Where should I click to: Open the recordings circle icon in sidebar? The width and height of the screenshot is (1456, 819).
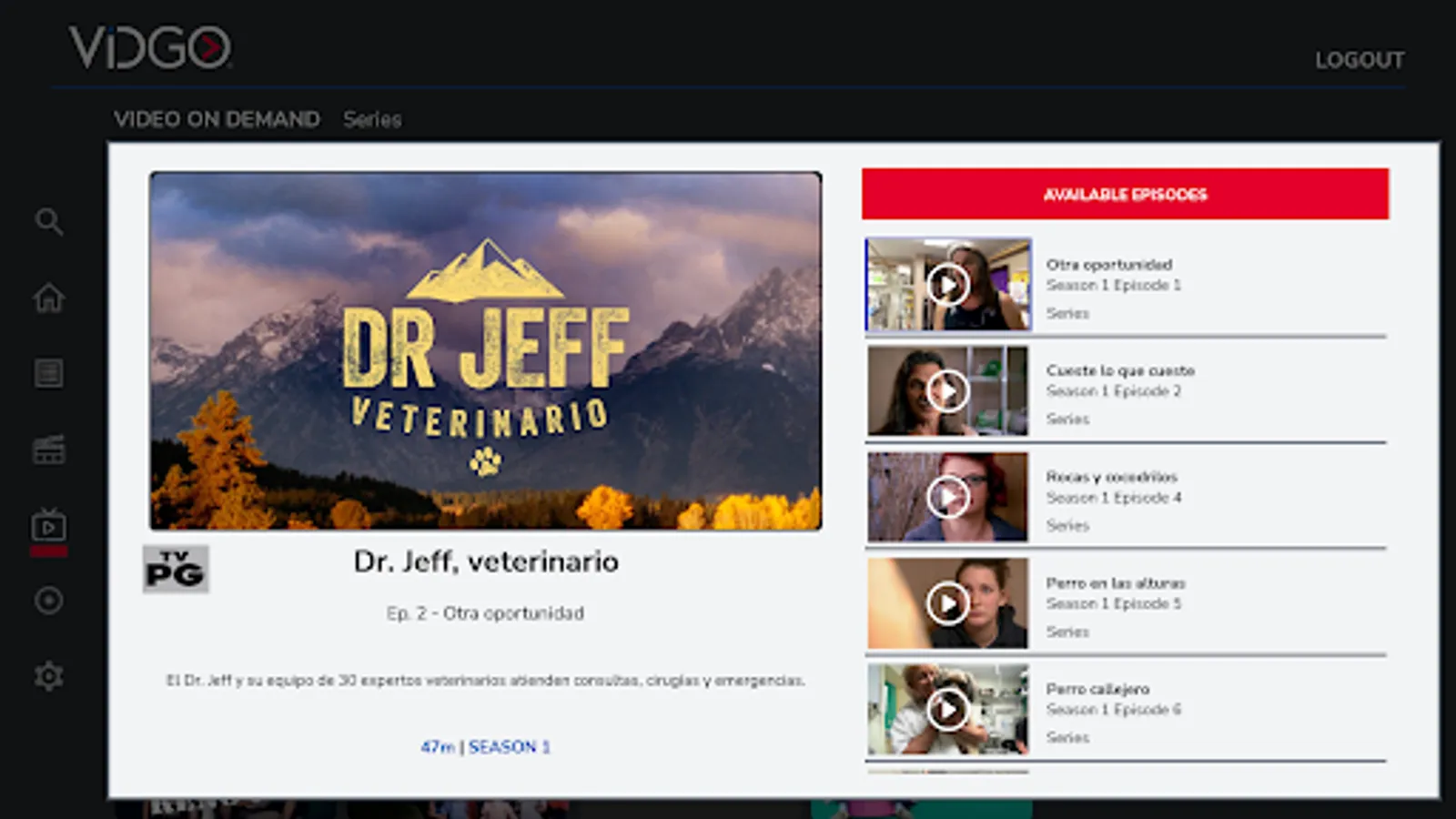[x=49, y=601]
